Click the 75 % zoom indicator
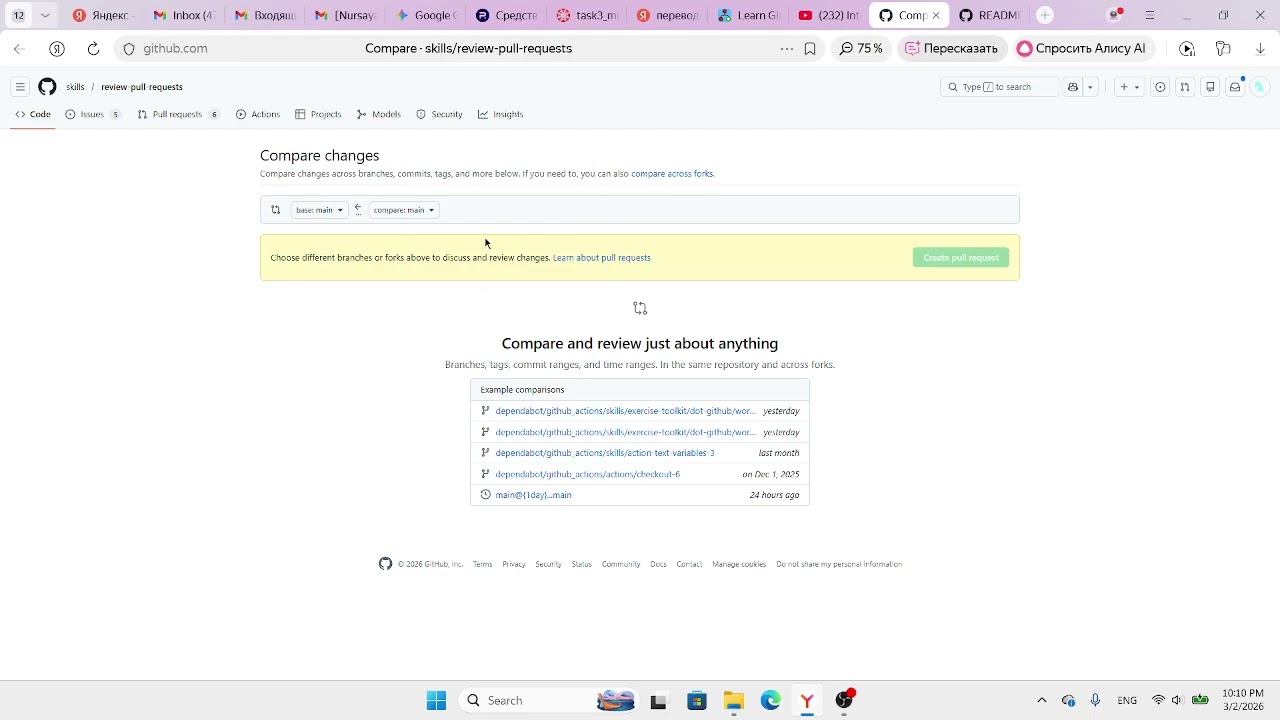The width and height of the screenshot is (1280, 720). coord(861,48)
